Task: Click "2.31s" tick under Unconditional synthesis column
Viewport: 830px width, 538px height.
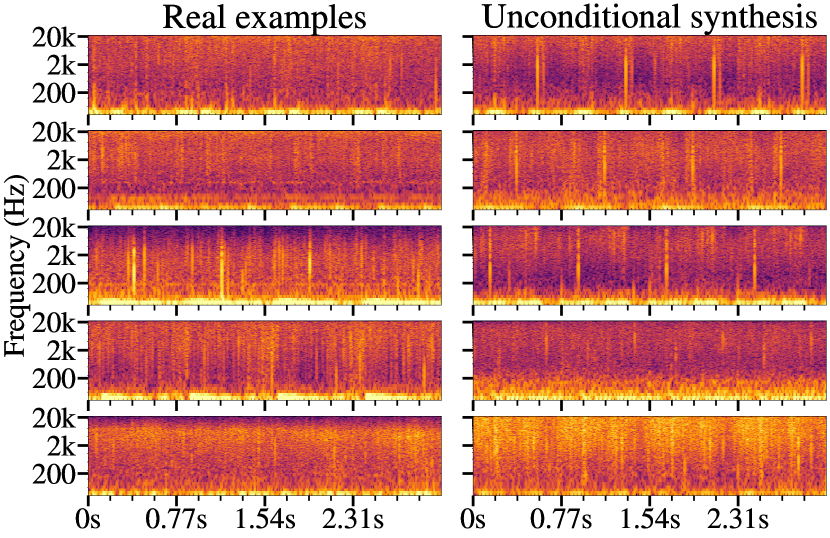Action: (x=737, y=519)
